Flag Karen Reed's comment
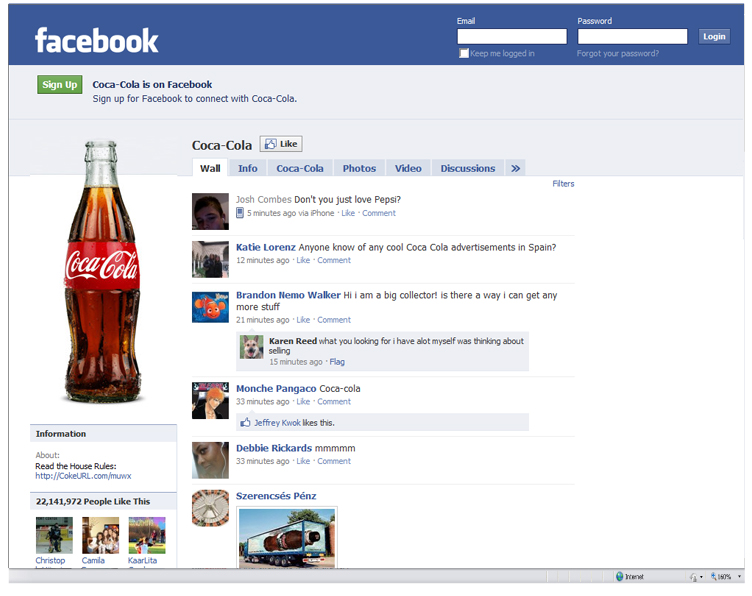The image size is (752, 596). (x=337, y=362)
